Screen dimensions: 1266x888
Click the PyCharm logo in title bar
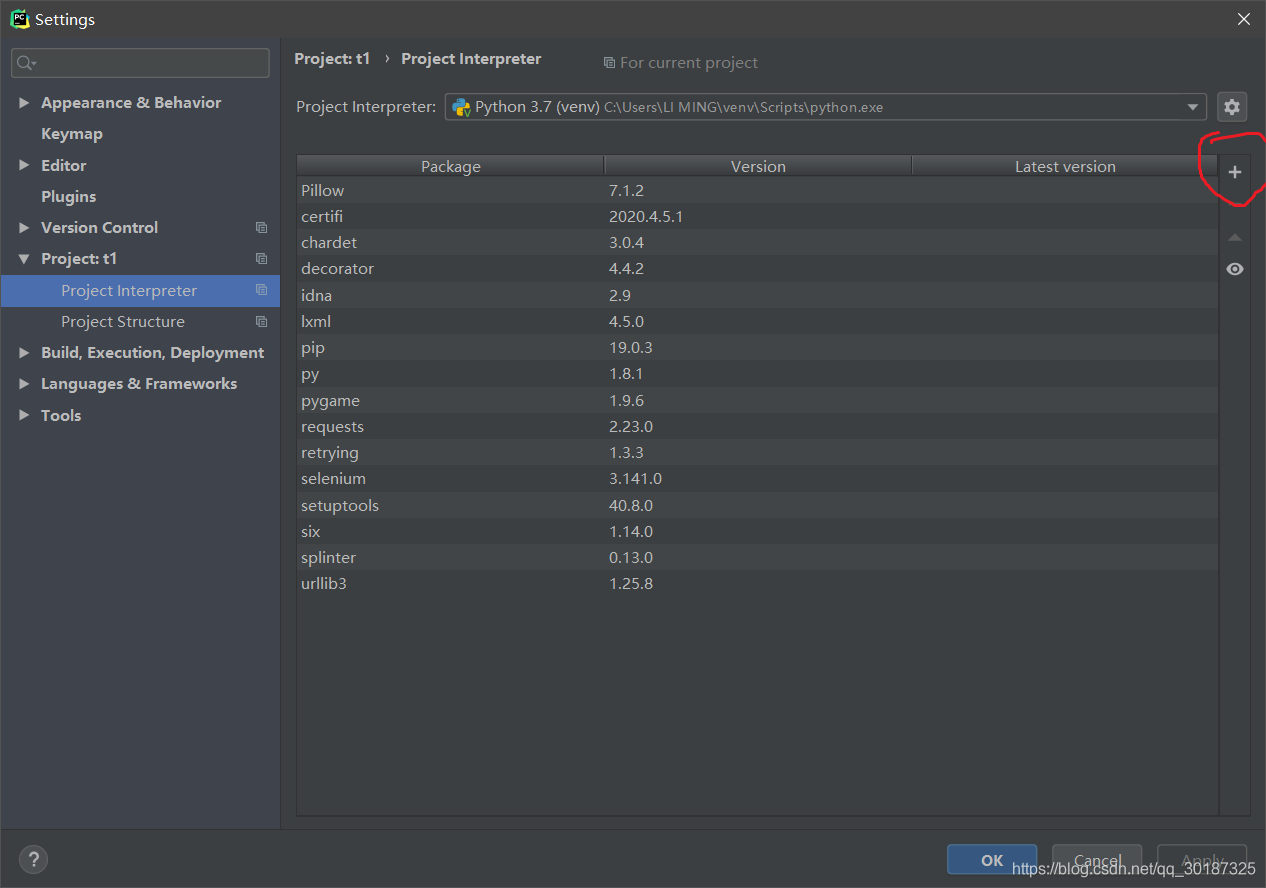(19, 19)
